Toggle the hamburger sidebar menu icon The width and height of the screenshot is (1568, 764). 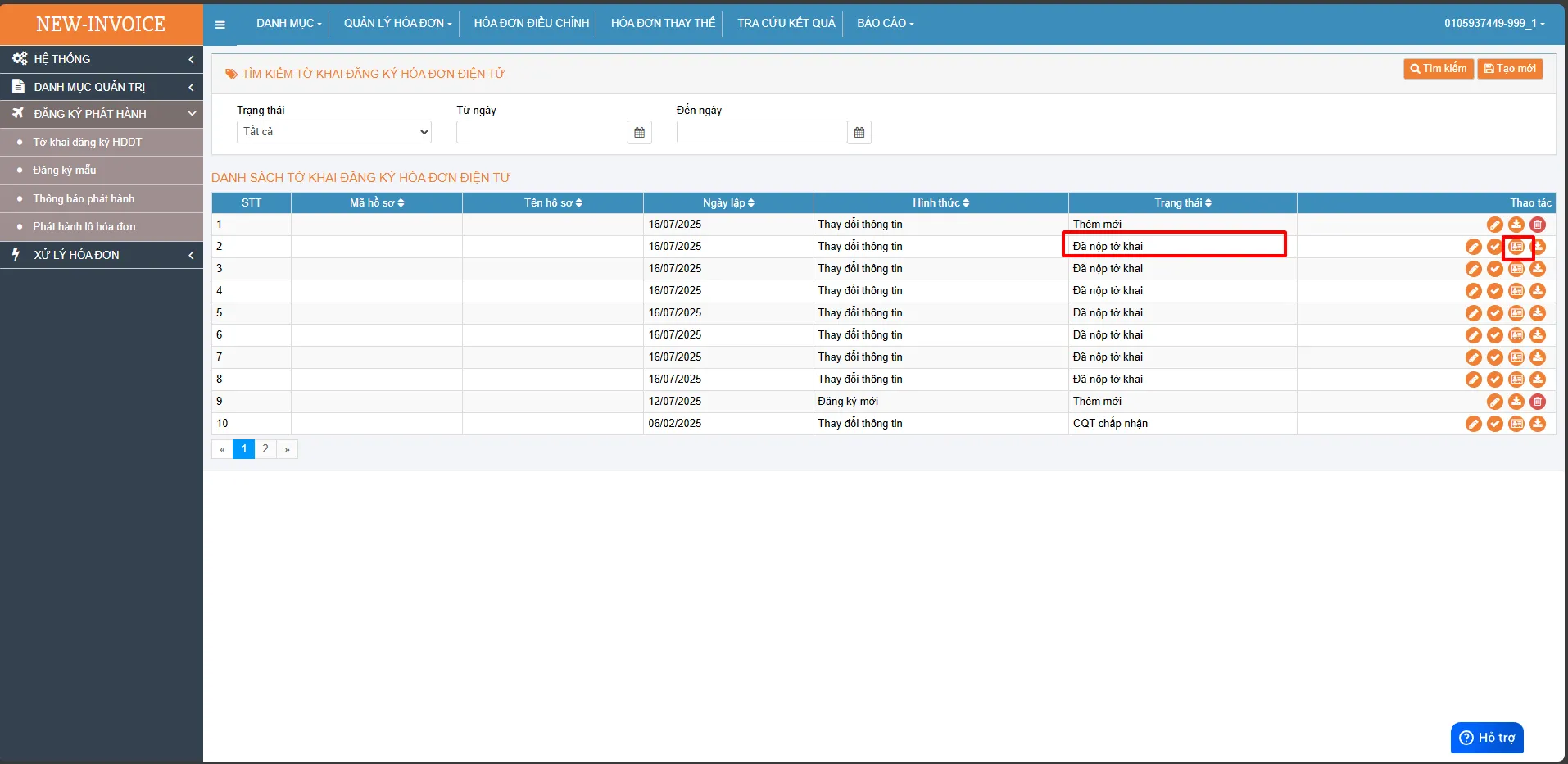[220, 25]
